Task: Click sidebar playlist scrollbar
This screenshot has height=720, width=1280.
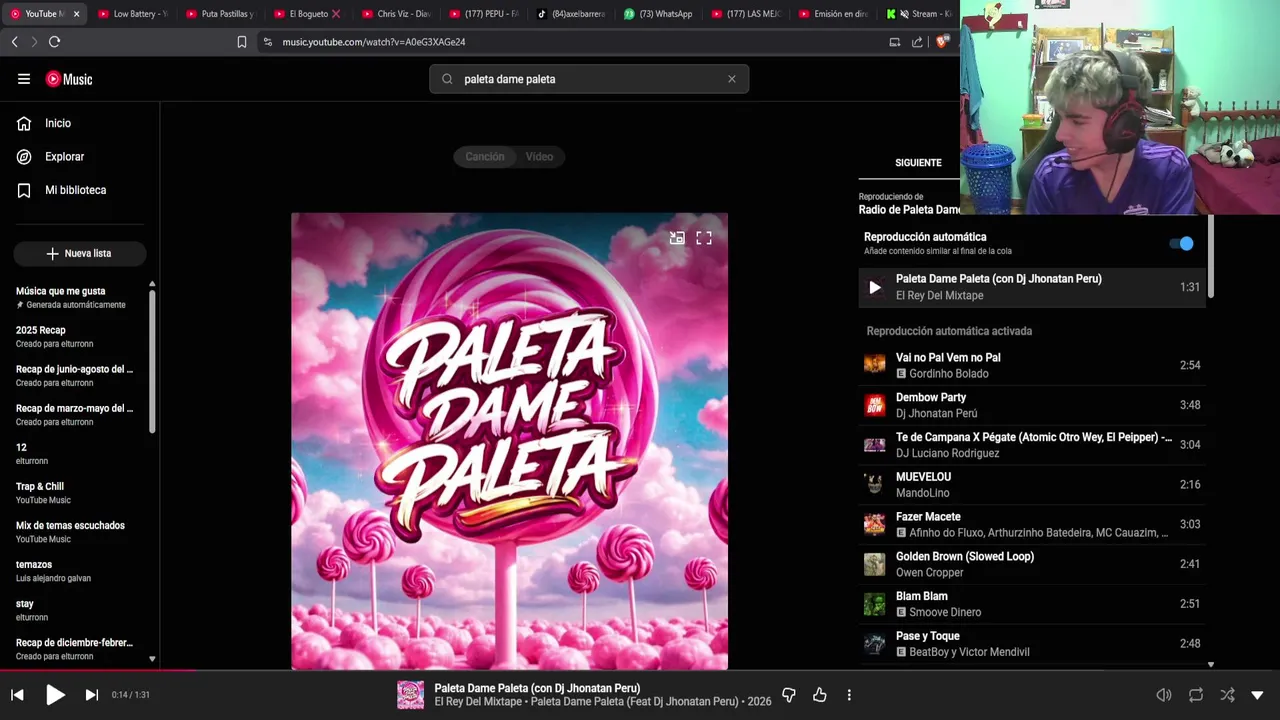Action: tap(152, 360)
